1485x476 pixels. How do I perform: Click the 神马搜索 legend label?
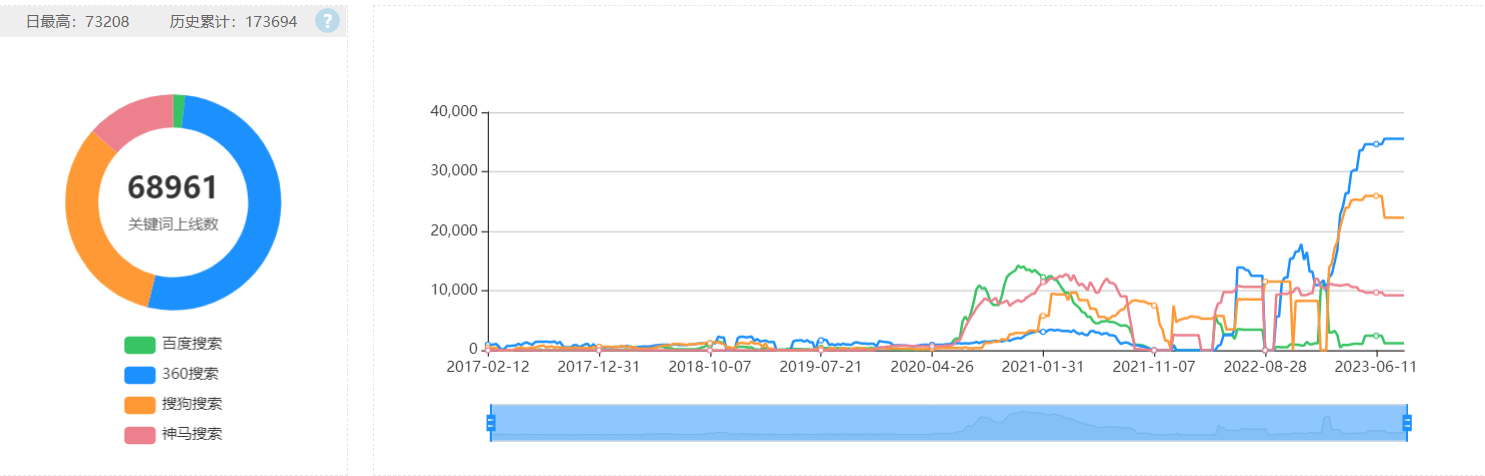pyautogui.click(x=192, y=434)
